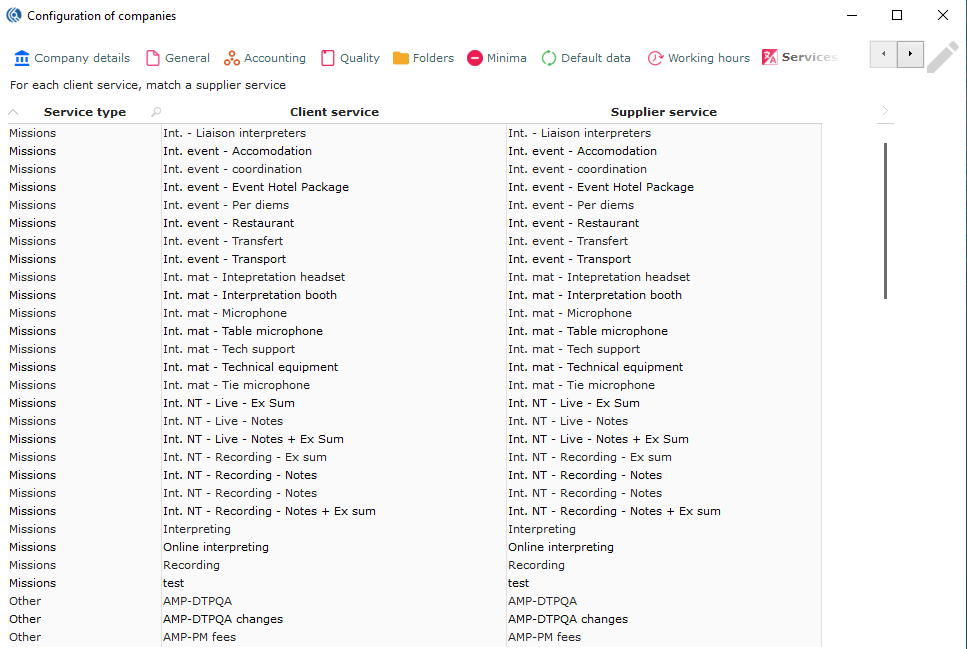Open the Working hours tab

(x=708, y=58)
